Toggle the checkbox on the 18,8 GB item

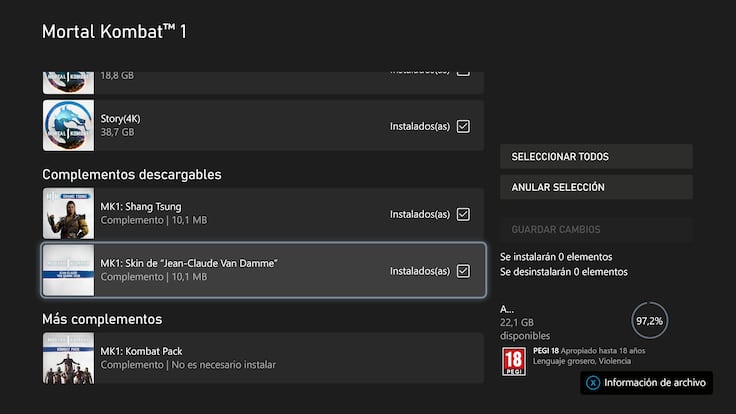462,72
